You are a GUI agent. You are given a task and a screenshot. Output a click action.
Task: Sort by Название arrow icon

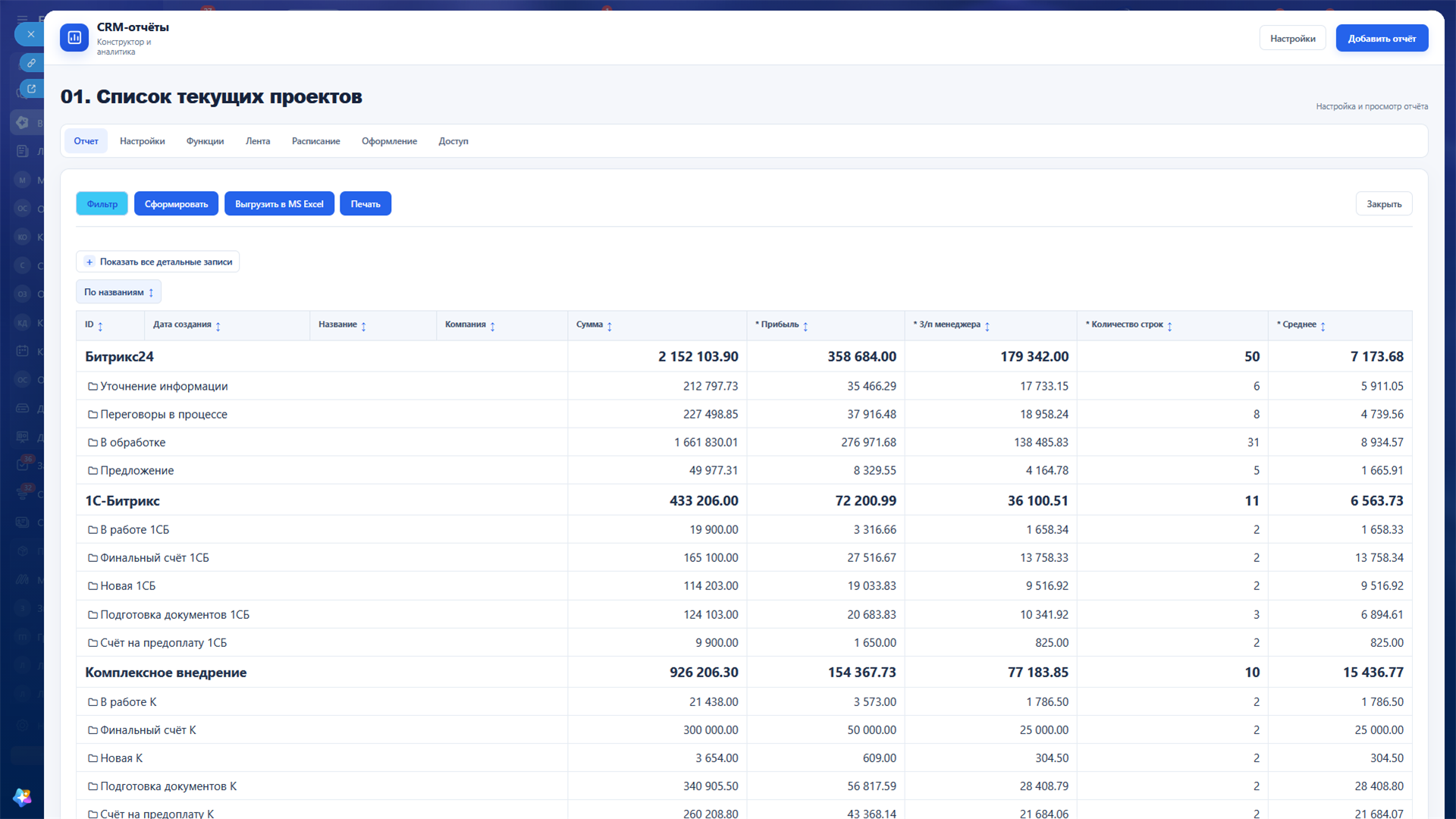363,326
